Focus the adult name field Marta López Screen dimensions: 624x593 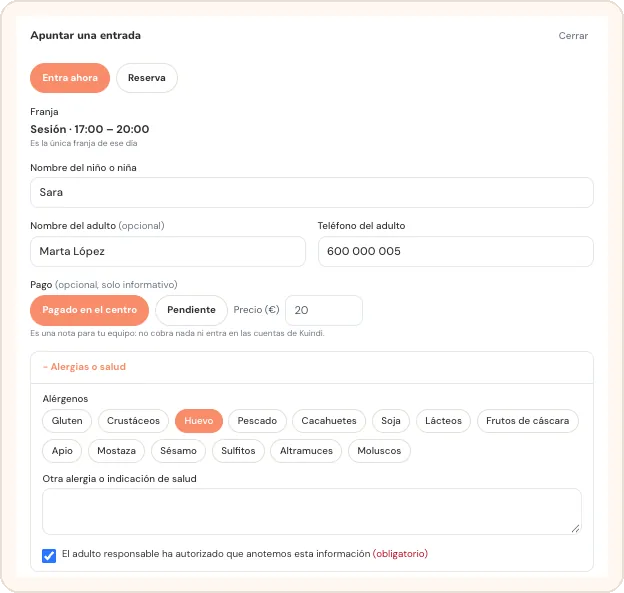coord(168,251)
